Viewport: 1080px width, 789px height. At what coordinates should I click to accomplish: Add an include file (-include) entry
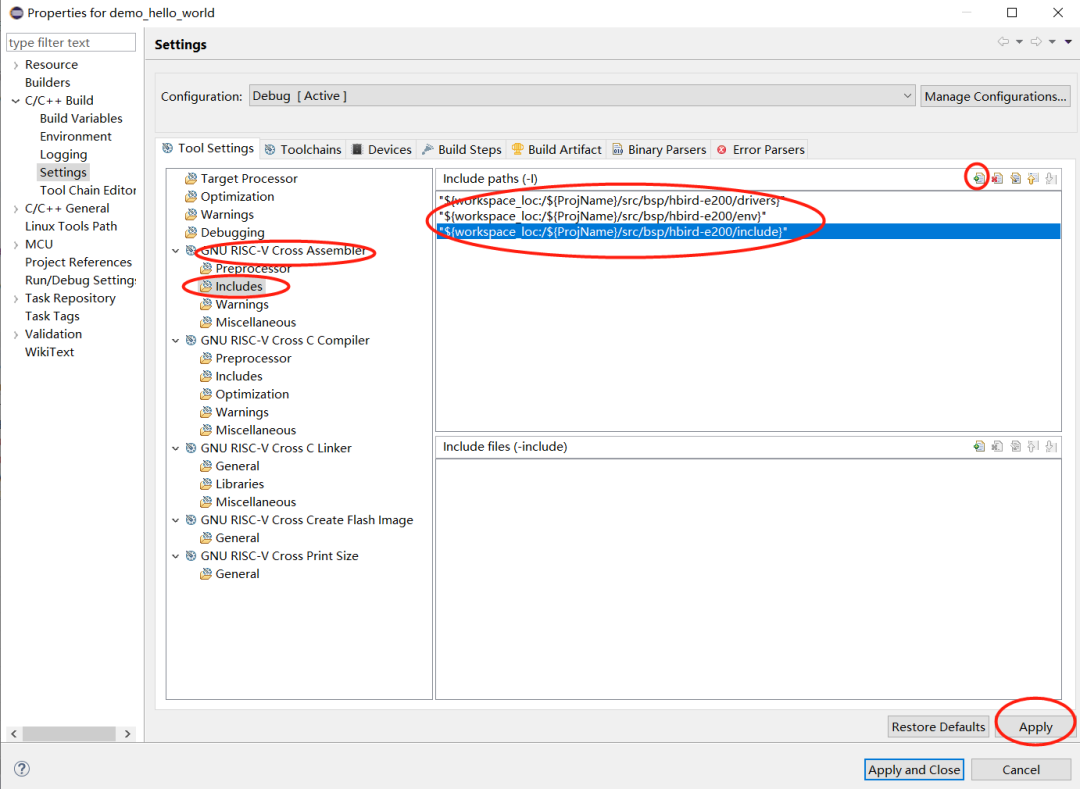[x=979, y=446]
